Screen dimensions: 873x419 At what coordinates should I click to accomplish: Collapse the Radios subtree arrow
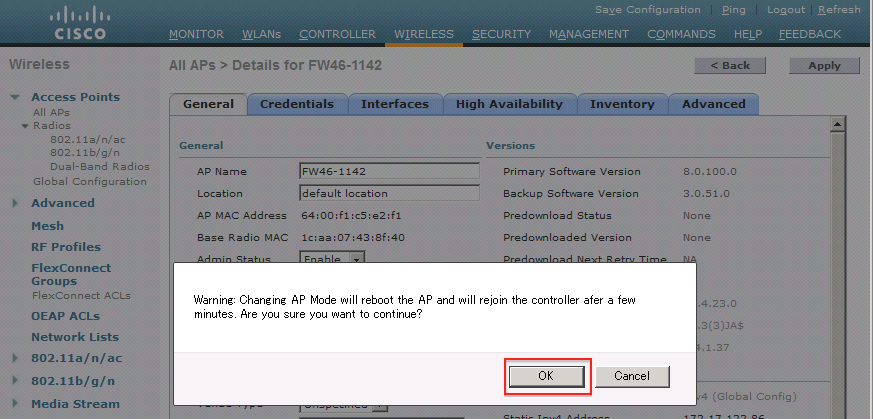(x=24, y=126)
